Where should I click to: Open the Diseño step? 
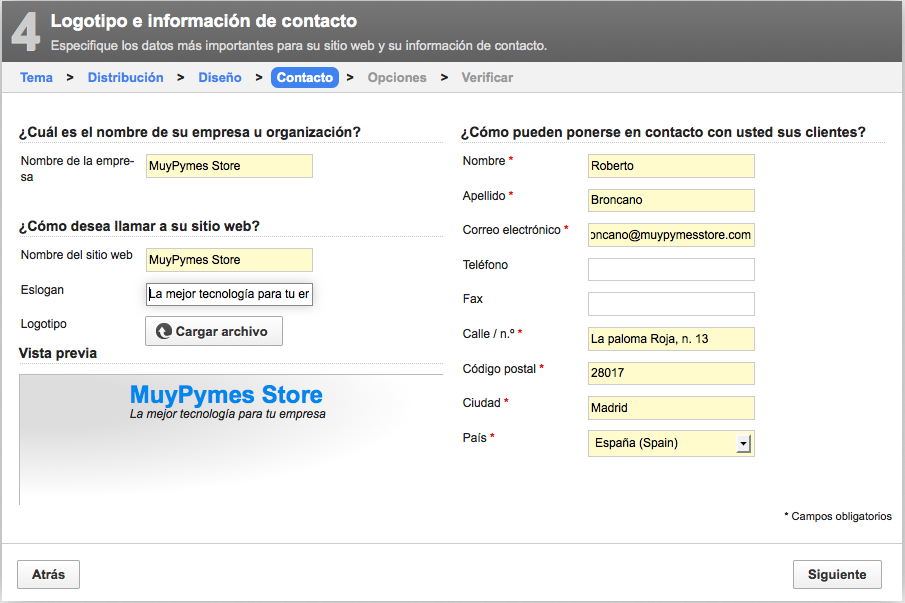point(219,77)
